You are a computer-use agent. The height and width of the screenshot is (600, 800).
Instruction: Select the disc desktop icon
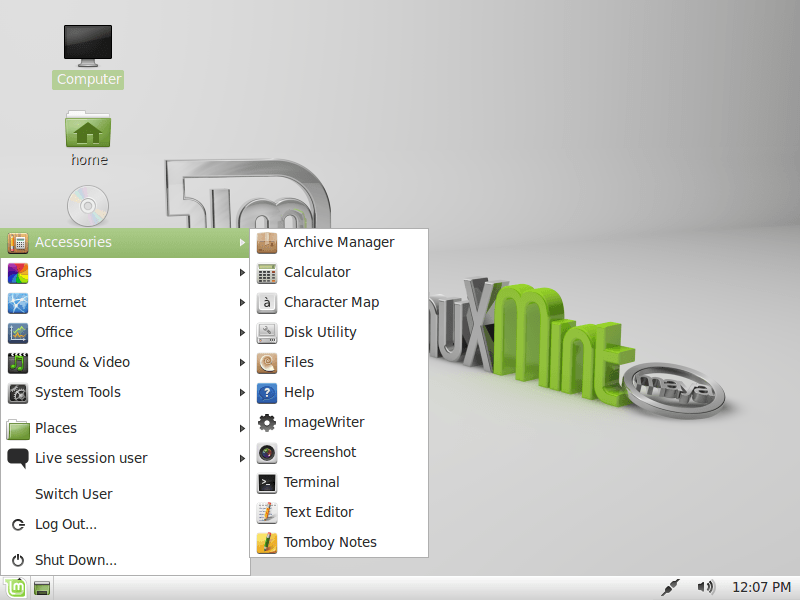(88, 206)
